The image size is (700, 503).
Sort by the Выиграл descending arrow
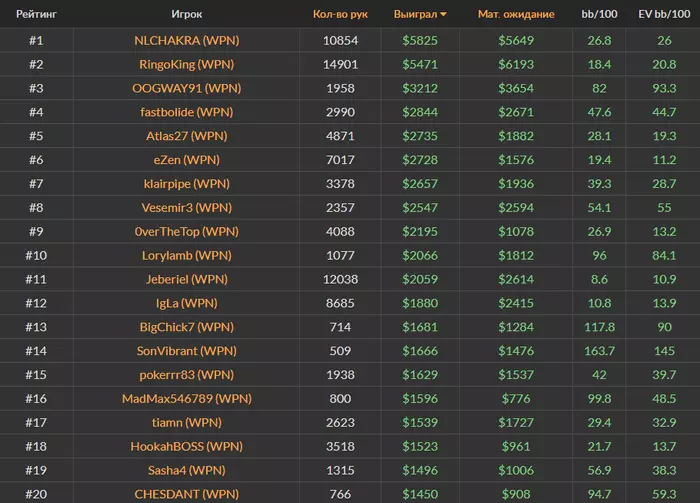point(444,15)
